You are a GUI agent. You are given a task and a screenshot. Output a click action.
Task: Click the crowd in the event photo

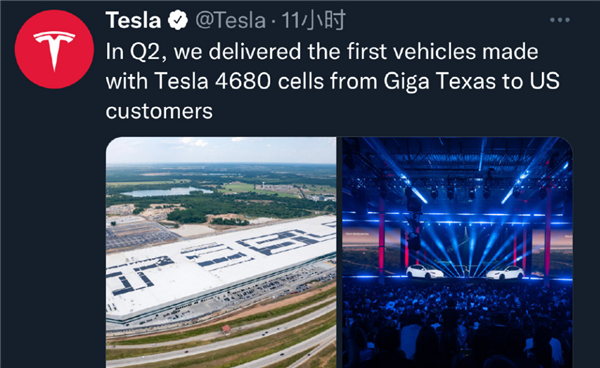pyautogui.click(x=458, y=325)
